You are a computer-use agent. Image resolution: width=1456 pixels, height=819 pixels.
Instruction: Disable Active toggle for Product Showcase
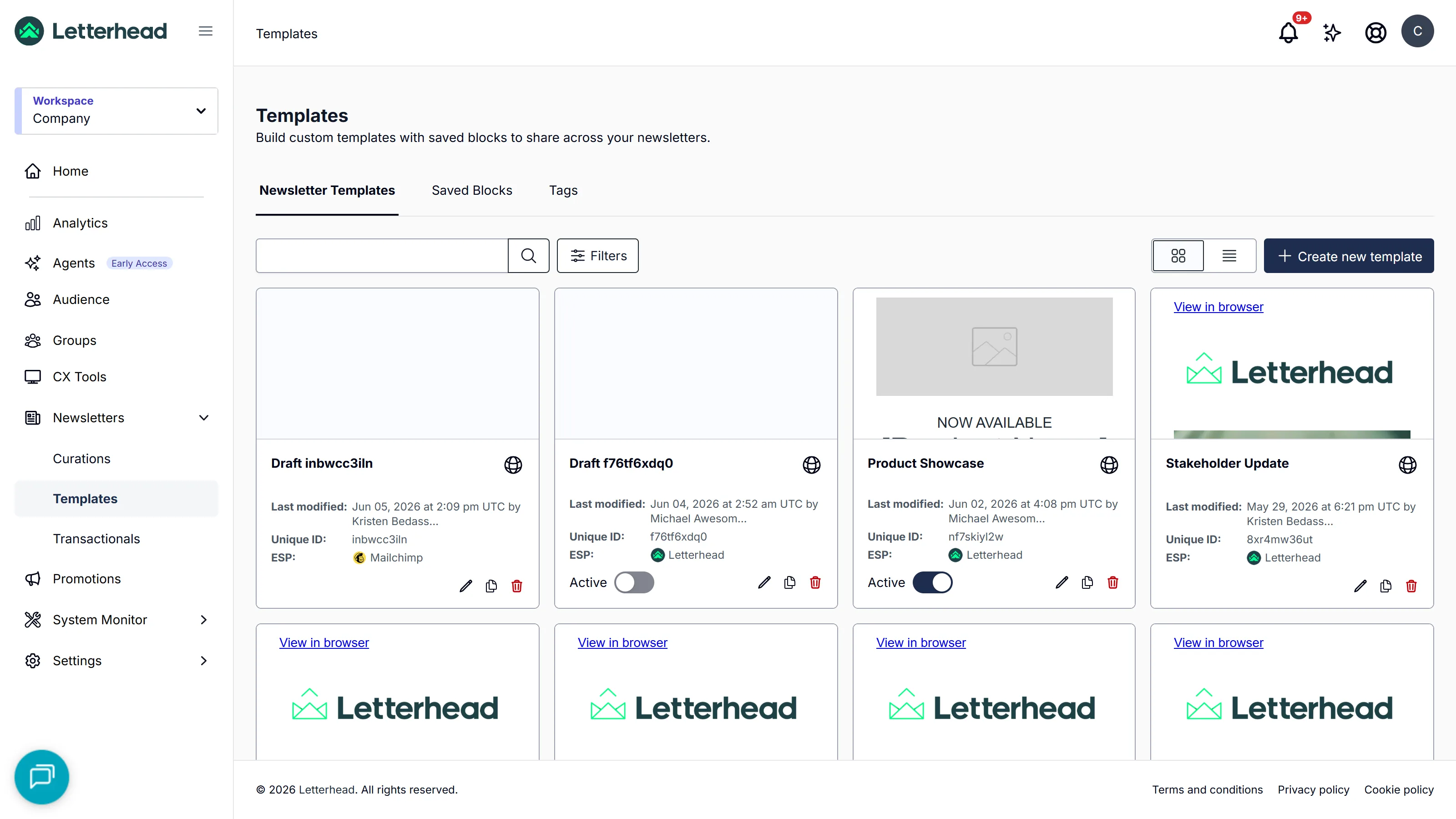[x=933, y=582]
